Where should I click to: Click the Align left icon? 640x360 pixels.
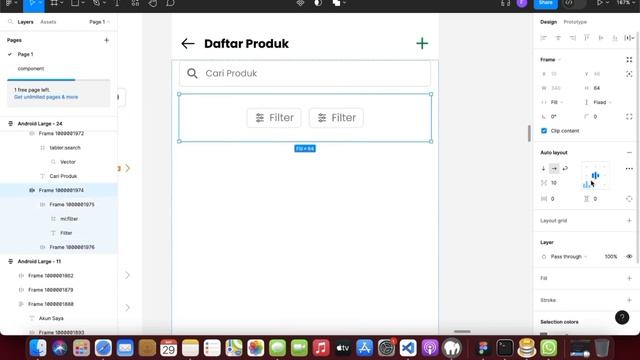coord(544,38)
